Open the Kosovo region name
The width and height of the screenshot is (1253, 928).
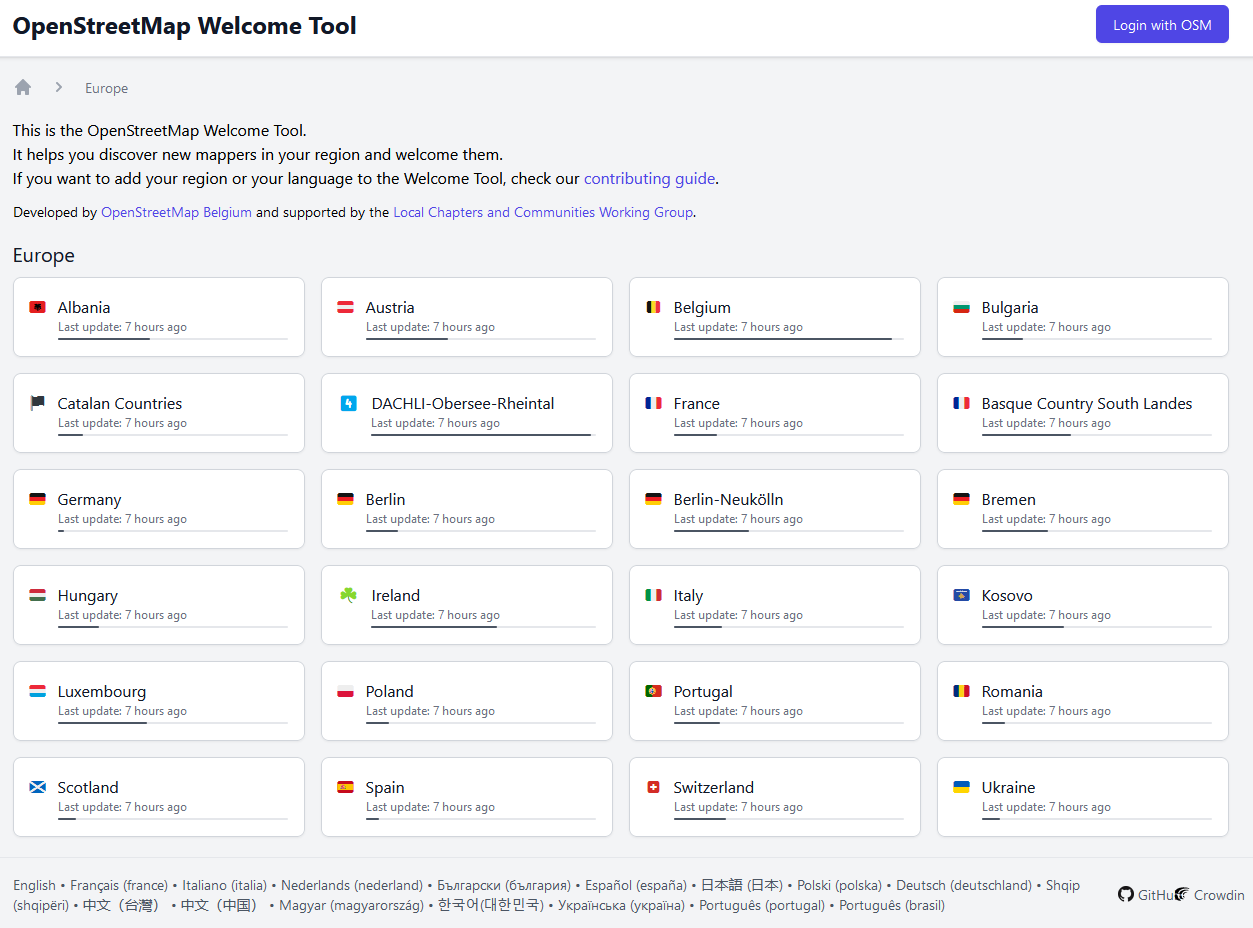pyautogui.click(x=1007, y=595)
